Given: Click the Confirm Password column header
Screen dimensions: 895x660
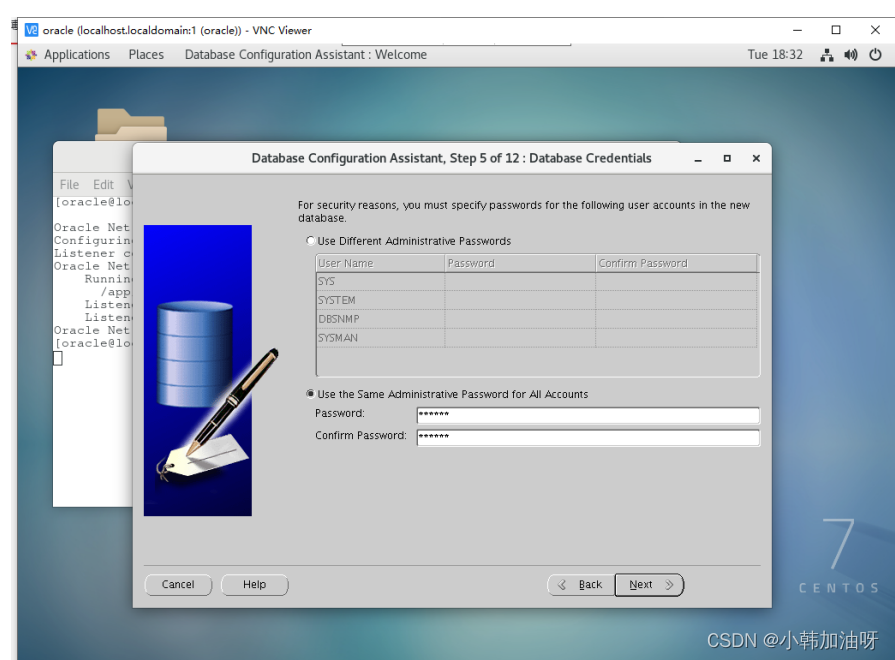Looking at the screenshot, I should 676,263.
